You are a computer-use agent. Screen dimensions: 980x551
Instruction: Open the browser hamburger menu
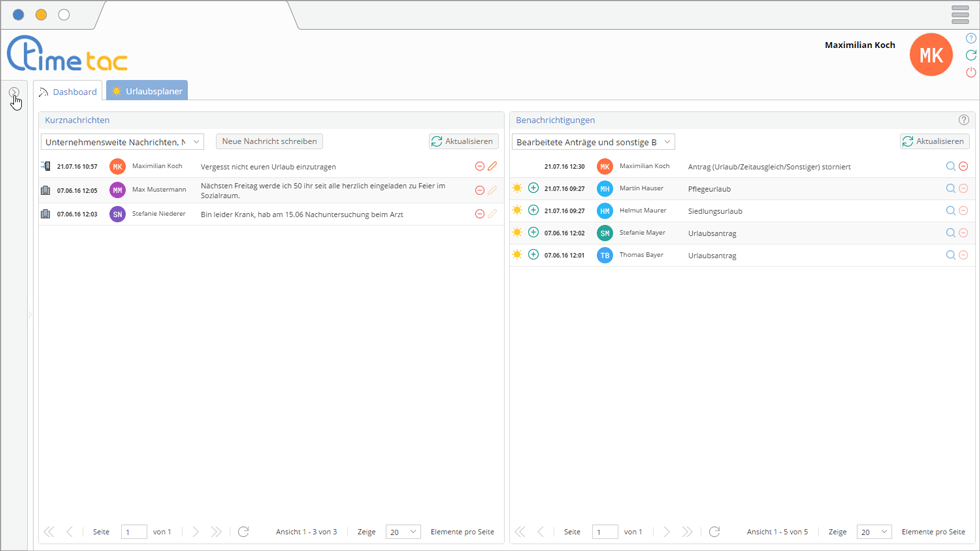tap(960, 14)
